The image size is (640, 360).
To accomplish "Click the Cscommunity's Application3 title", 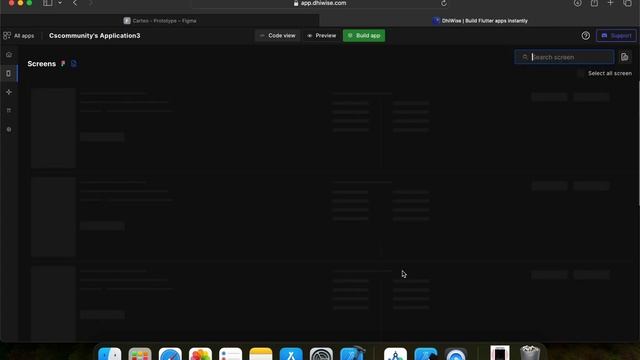I will (x=95, y=36).
